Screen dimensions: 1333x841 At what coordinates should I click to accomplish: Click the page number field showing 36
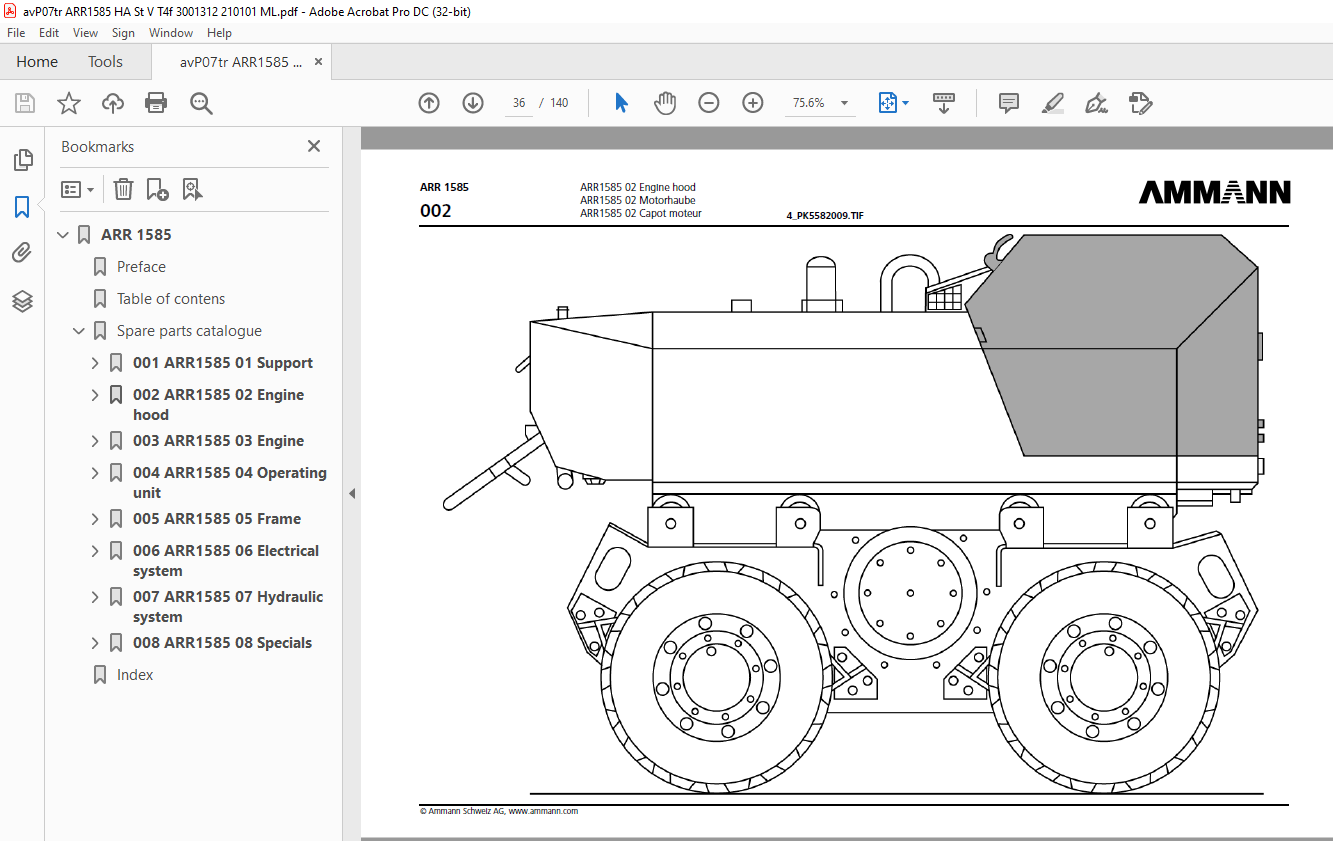(x=519, y=103)
